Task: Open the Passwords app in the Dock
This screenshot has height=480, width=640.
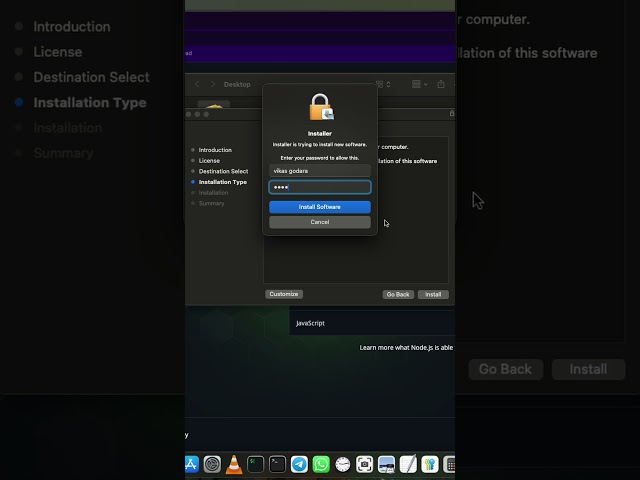Action: point(430,464)
